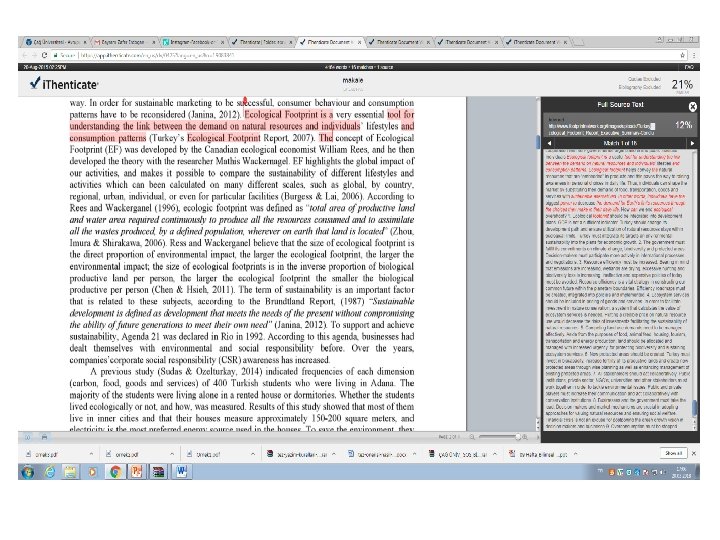Adjust the document zoom slider
The image size is (720, 540).
(518, 437)
